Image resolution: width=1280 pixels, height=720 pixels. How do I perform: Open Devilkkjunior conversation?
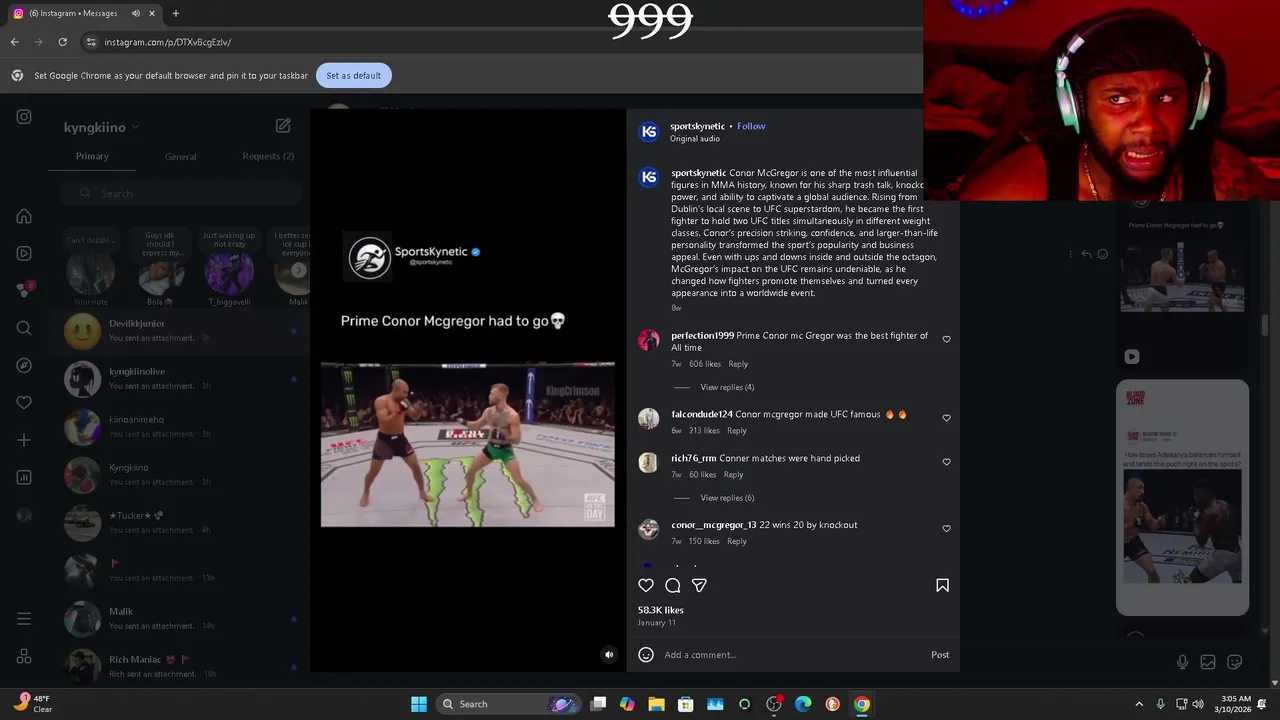[181, 330]
